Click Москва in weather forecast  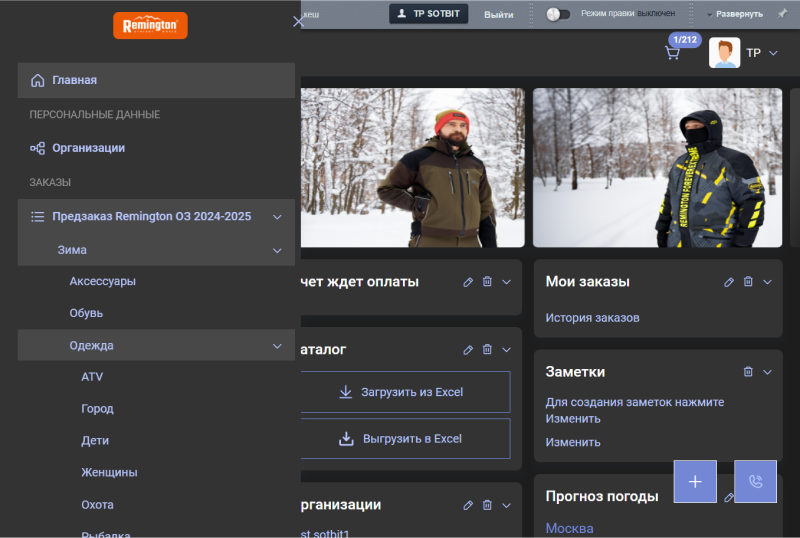click(569, 529)
